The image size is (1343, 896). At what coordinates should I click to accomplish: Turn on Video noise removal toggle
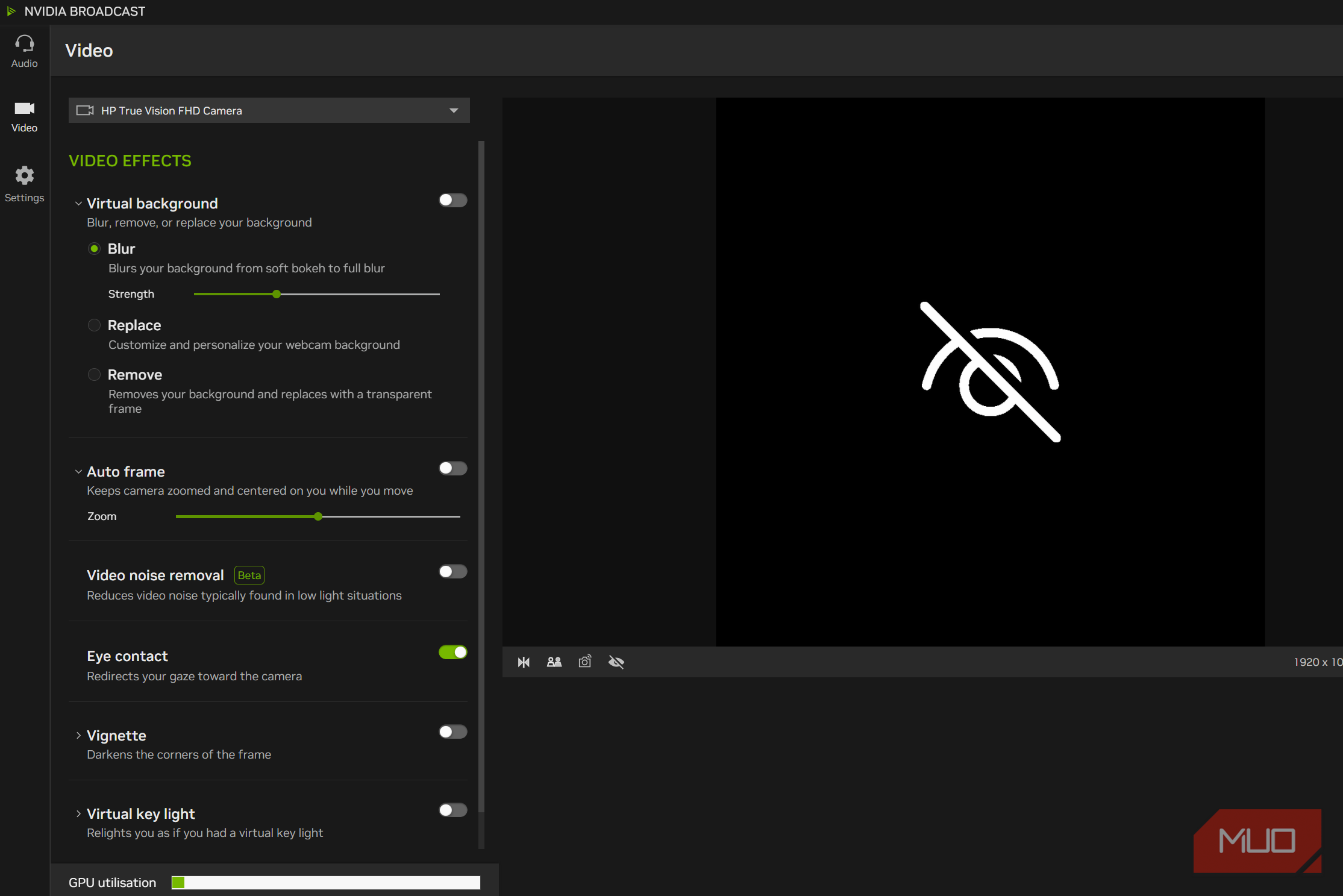pos(453,571)
